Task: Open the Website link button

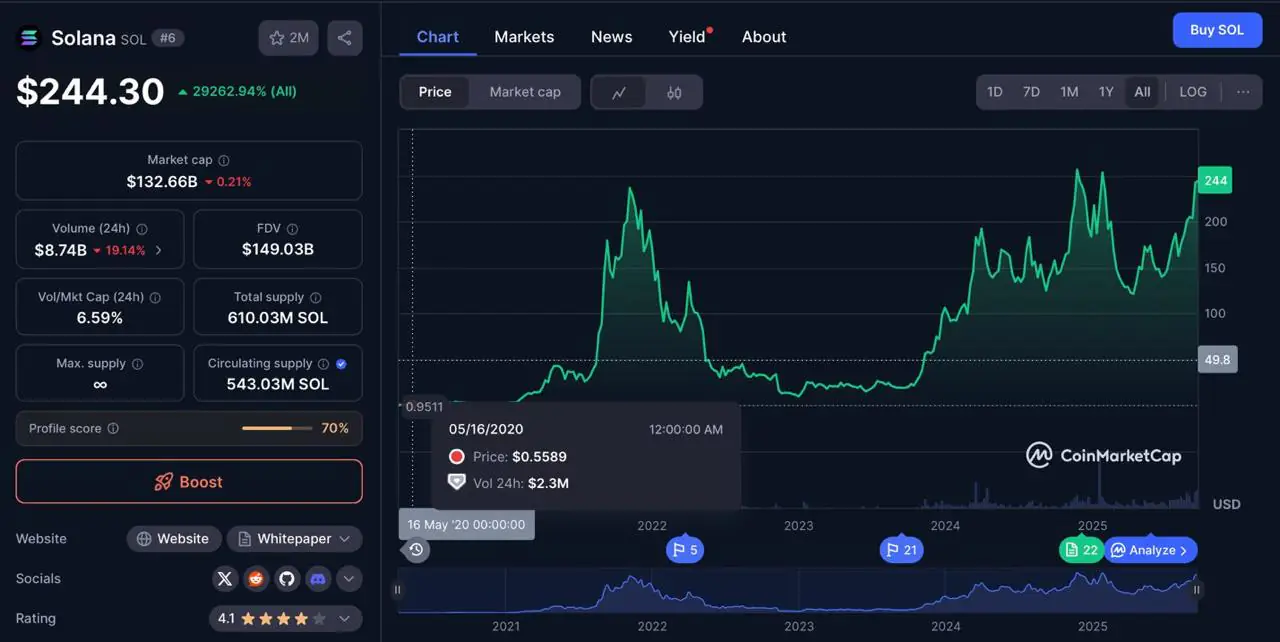Action: (174, 539)
